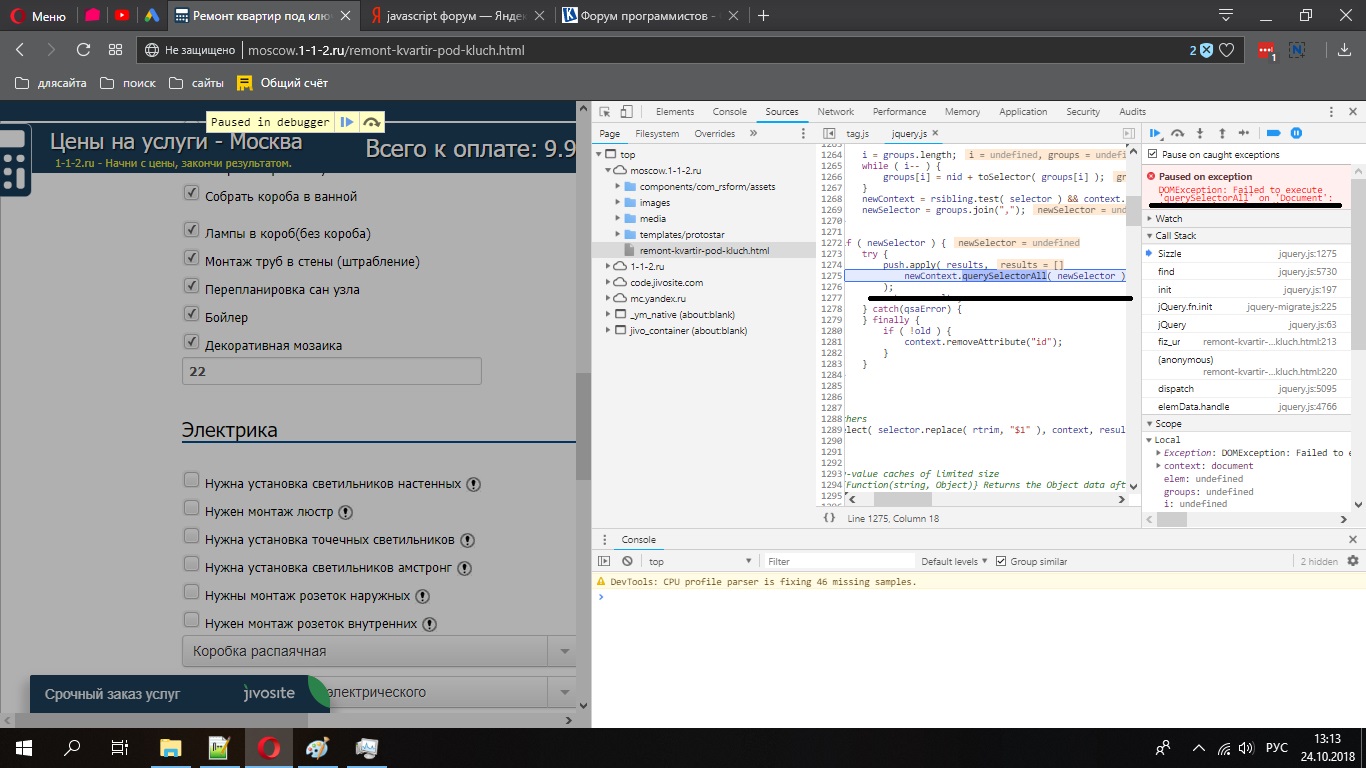Image resolution: width=1366 pixels, height=768 pixels.
Task: Select remont-kvartir-pod-kluch.html file
Action: click(x=704, y=251)
